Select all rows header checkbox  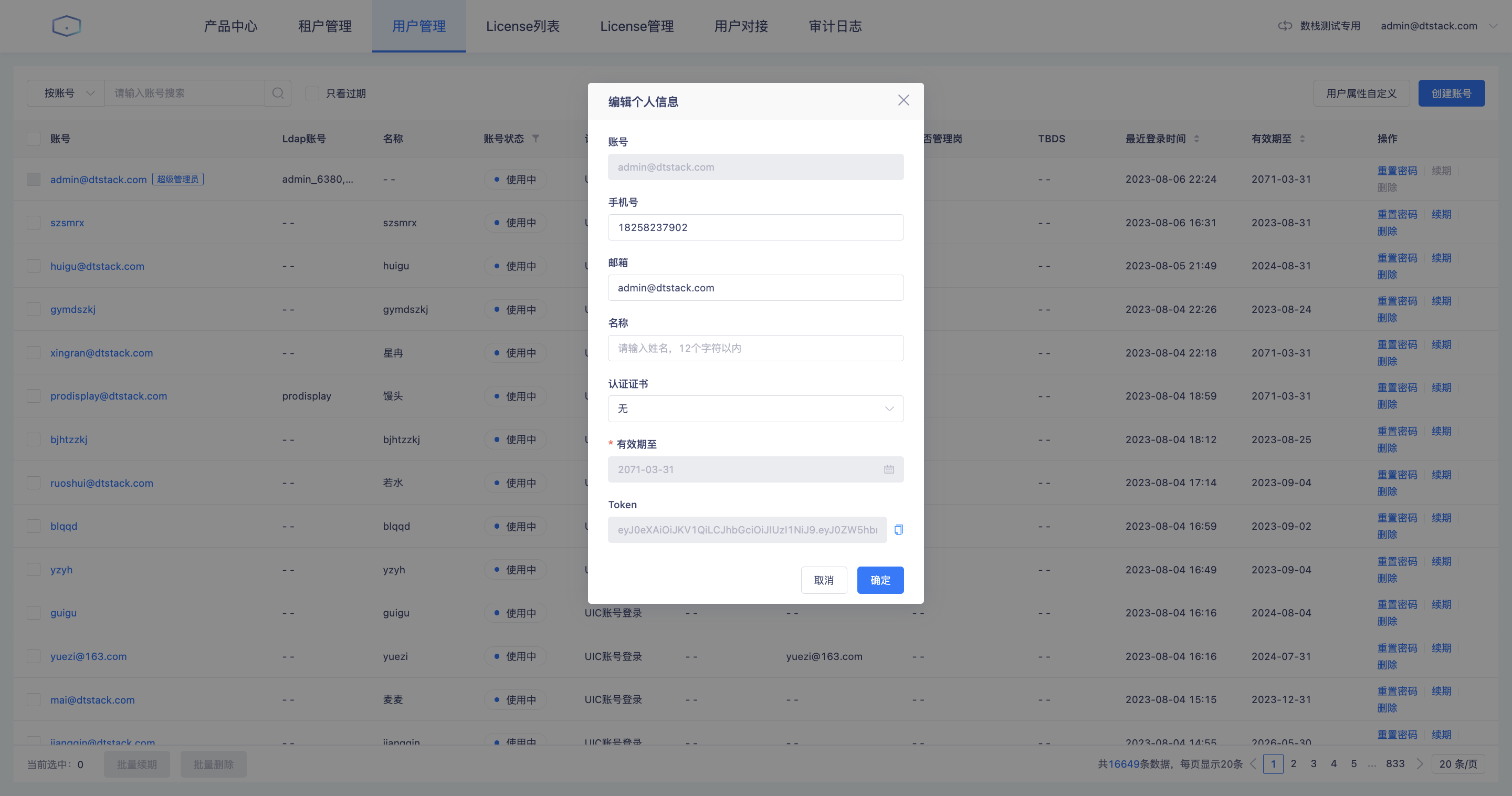pos(34,139)
